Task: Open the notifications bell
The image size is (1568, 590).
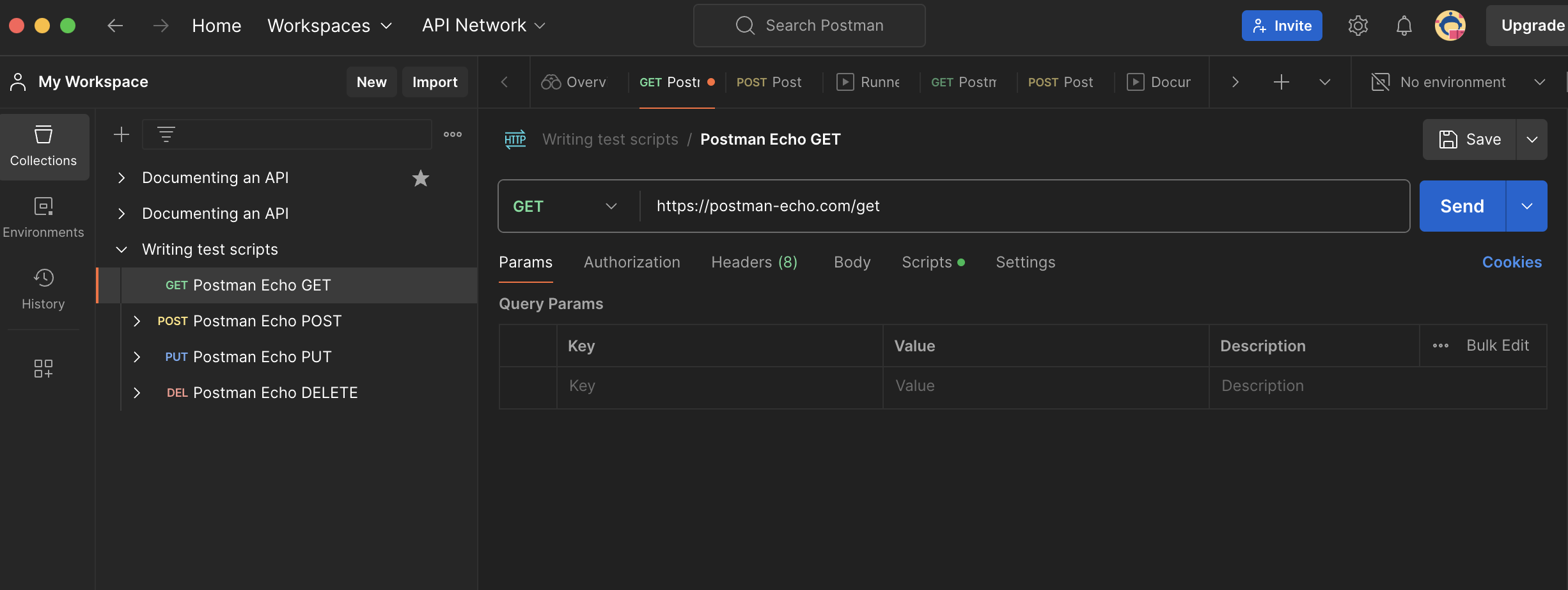Action: [x=1404, y=26]
